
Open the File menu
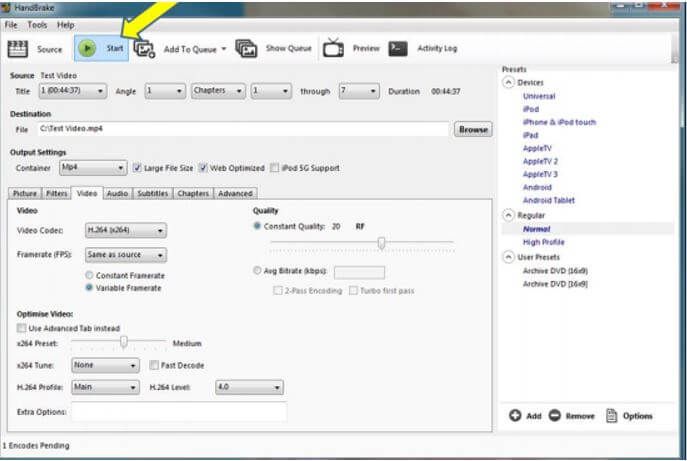coord(11,25)
